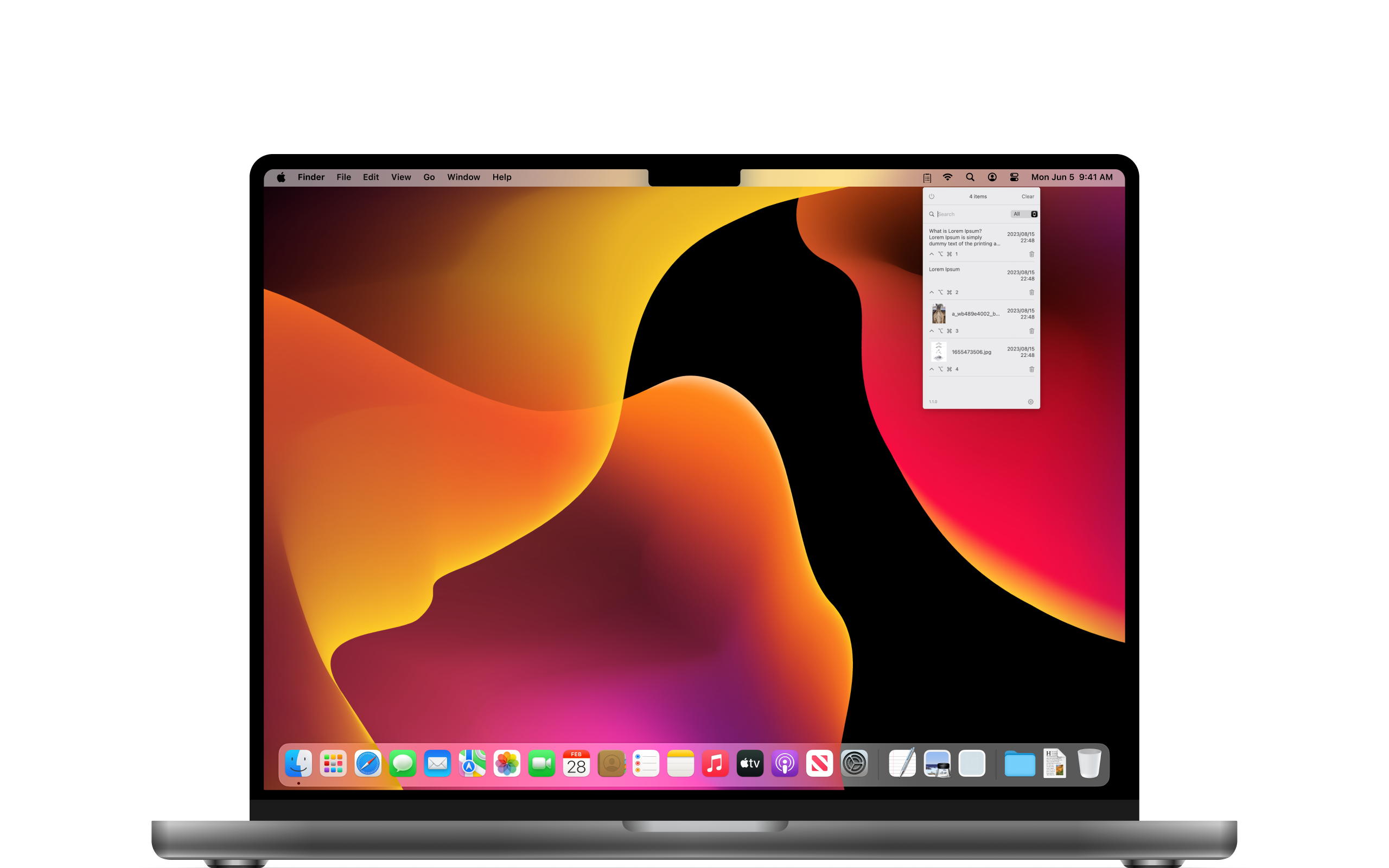Screen dimensions: 1389x868
Task: Open News from the Dock
Action: click(x=820, y=763)
